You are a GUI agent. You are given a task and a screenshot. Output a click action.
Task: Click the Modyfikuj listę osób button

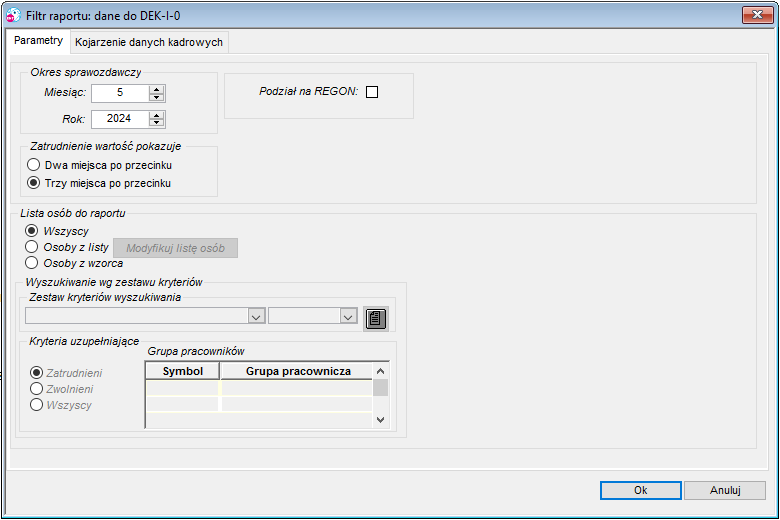tap(176, 248)
